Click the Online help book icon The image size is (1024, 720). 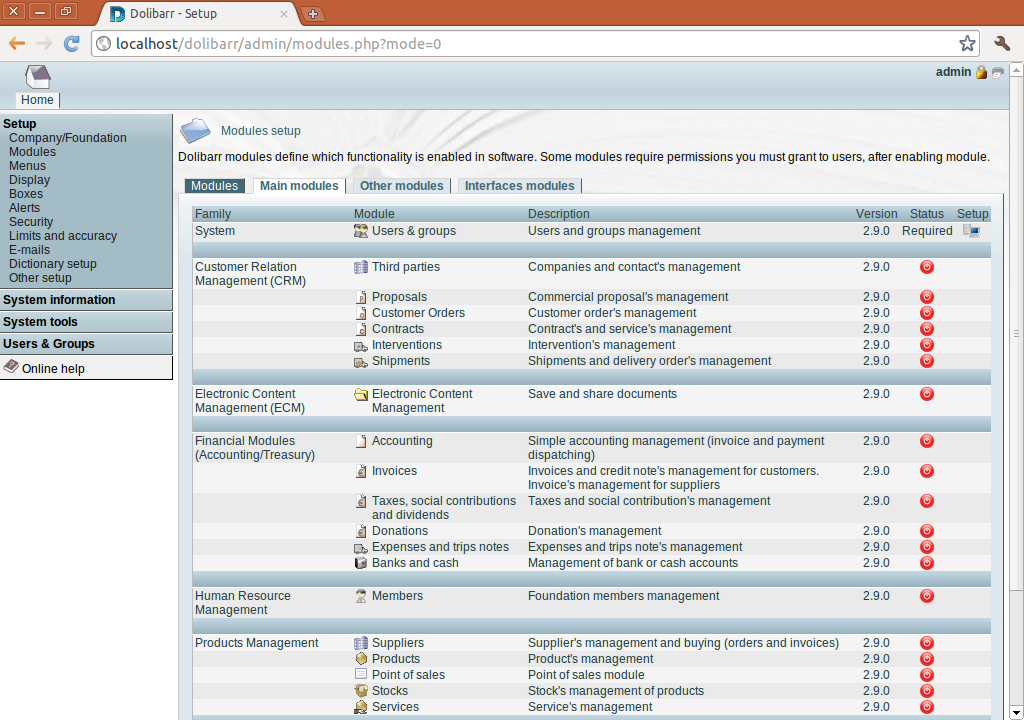coord(11,367)
